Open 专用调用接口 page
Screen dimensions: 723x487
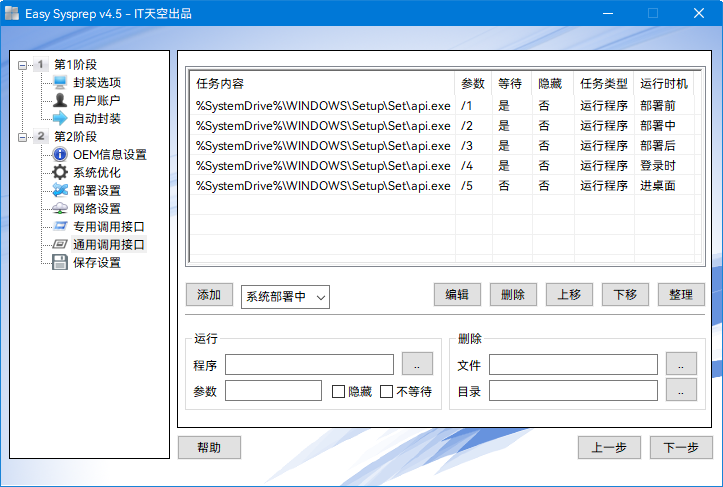point(109,226)
